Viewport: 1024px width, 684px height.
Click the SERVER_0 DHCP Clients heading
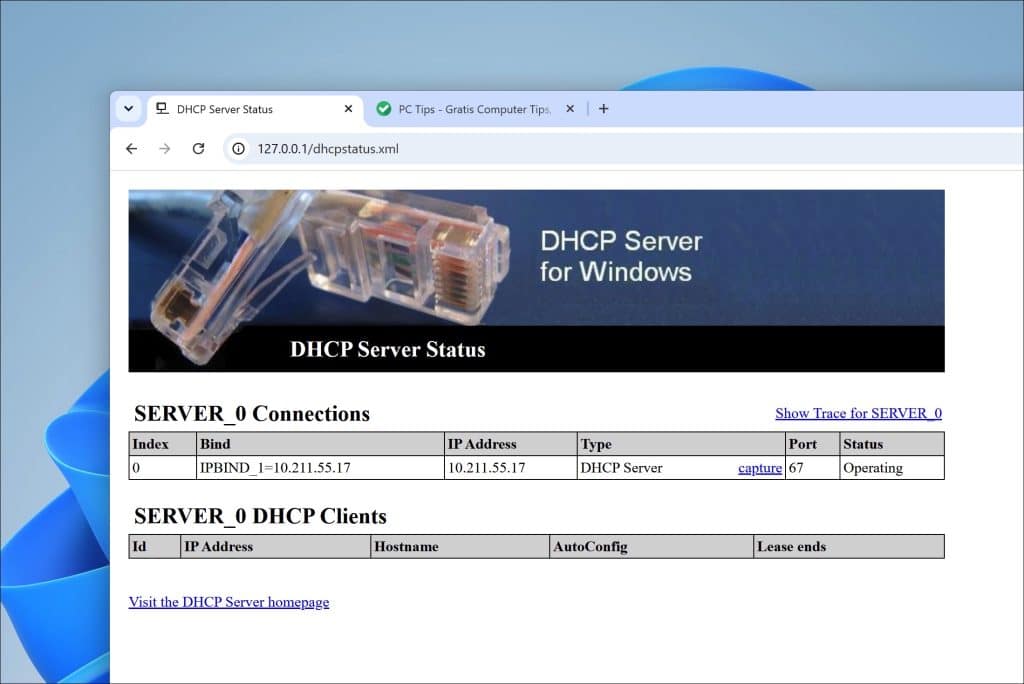(x=261, y=516)
